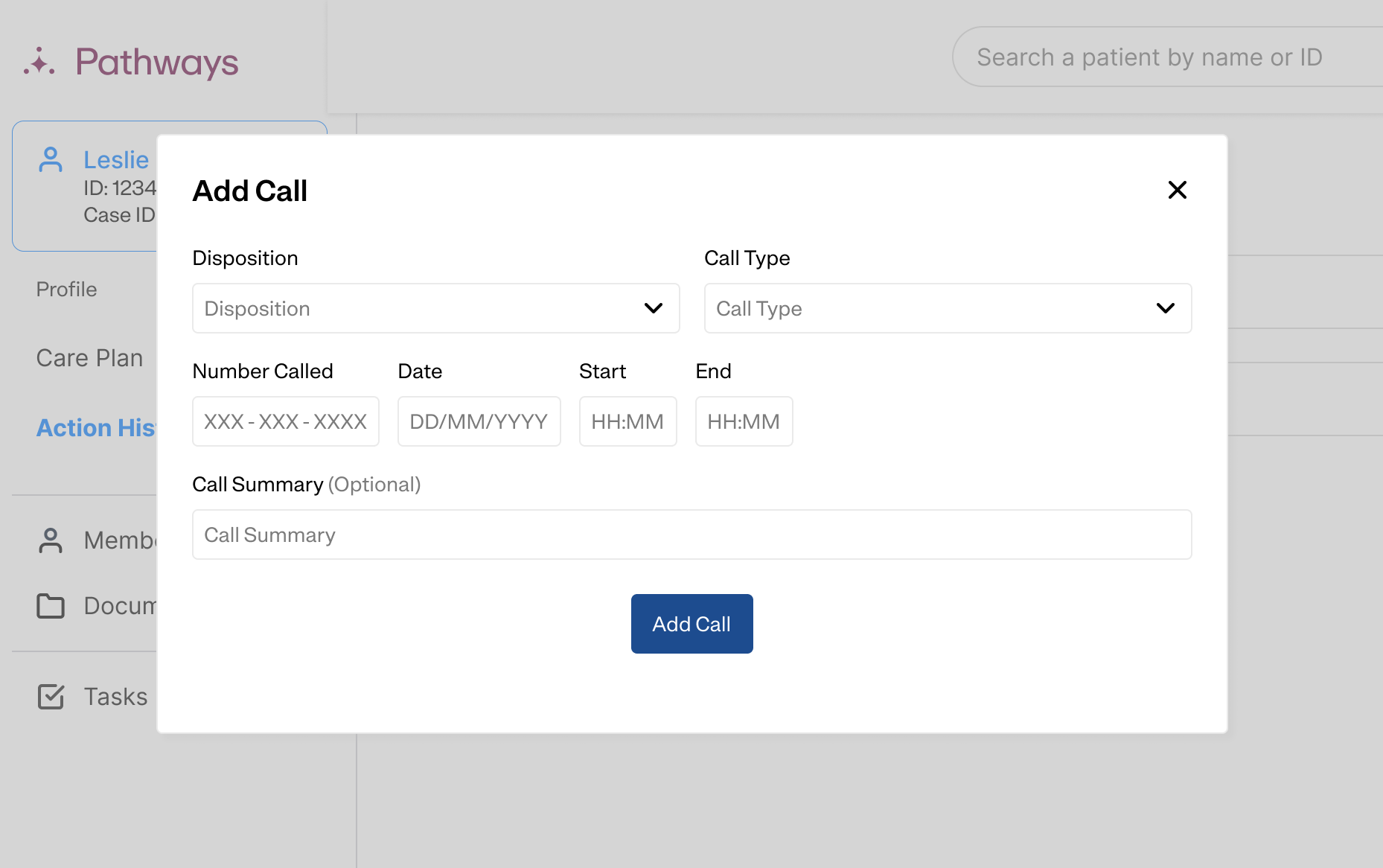1383x868 pixels.
Task: Click the Members person icon
Action: [x=51, y=540]
